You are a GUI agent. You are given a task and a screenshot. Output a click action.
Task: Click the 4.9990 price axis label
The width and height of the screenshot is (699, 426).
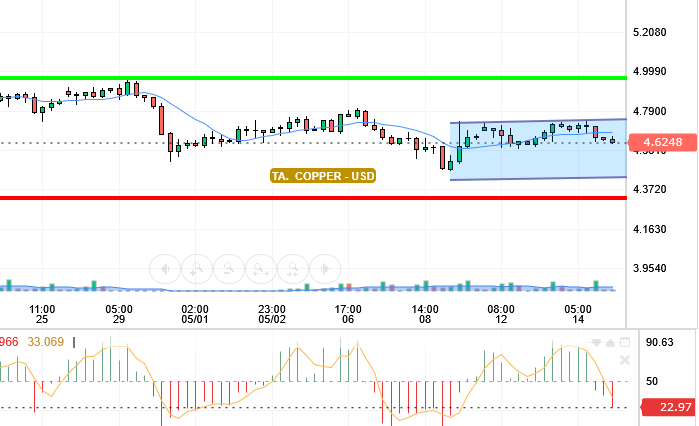(650, 71)
